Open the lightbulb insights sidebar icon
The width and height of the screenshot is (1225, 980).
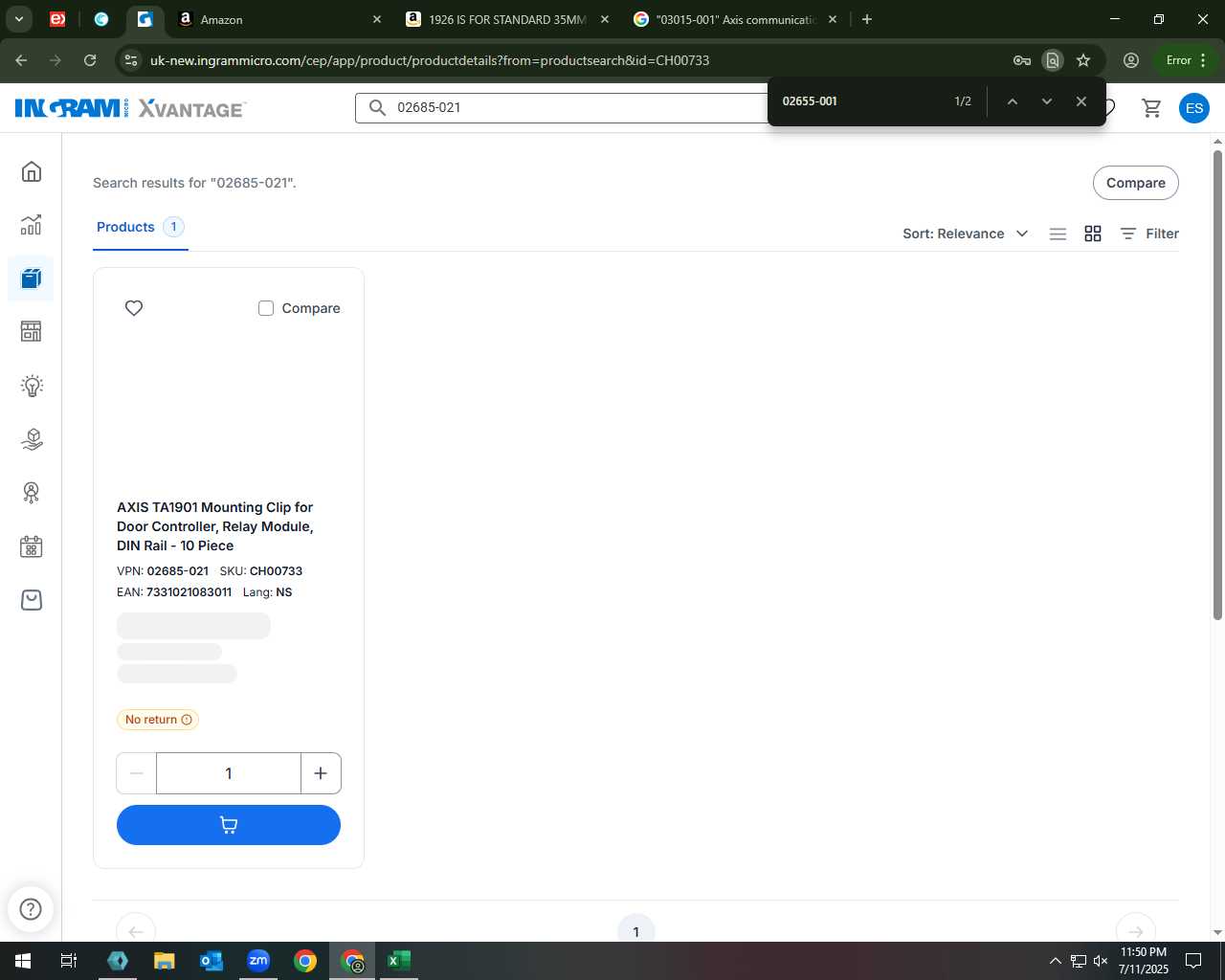point(32,386)
